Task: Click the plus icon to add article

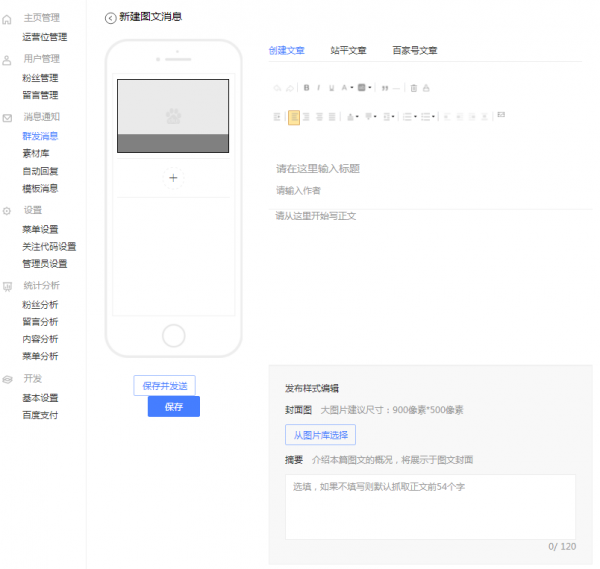Action: pos(173,177)
